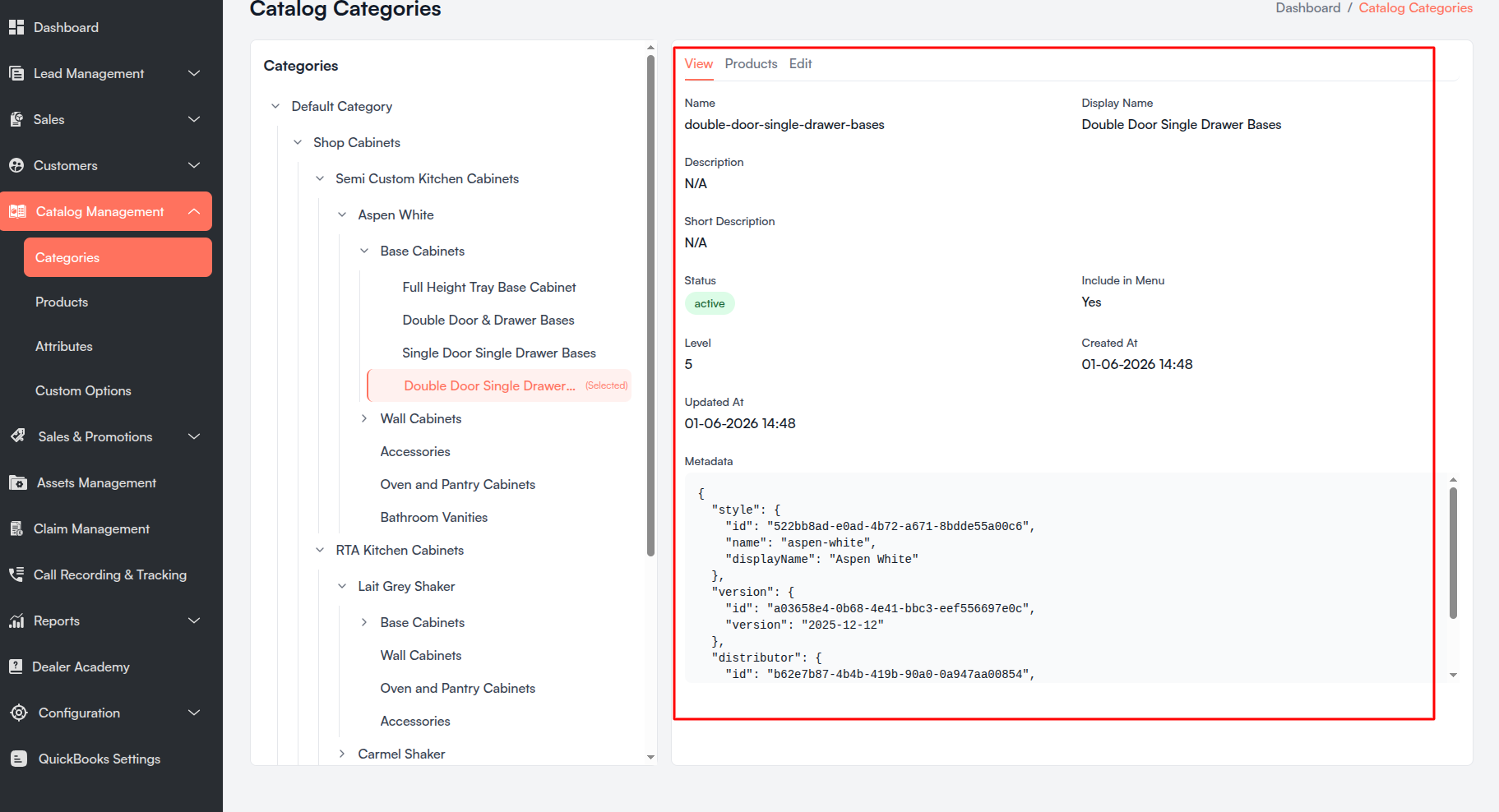Expand the Wall Cabinets node under Aspen White
The image size is (1499, 812).
point(364,418)
